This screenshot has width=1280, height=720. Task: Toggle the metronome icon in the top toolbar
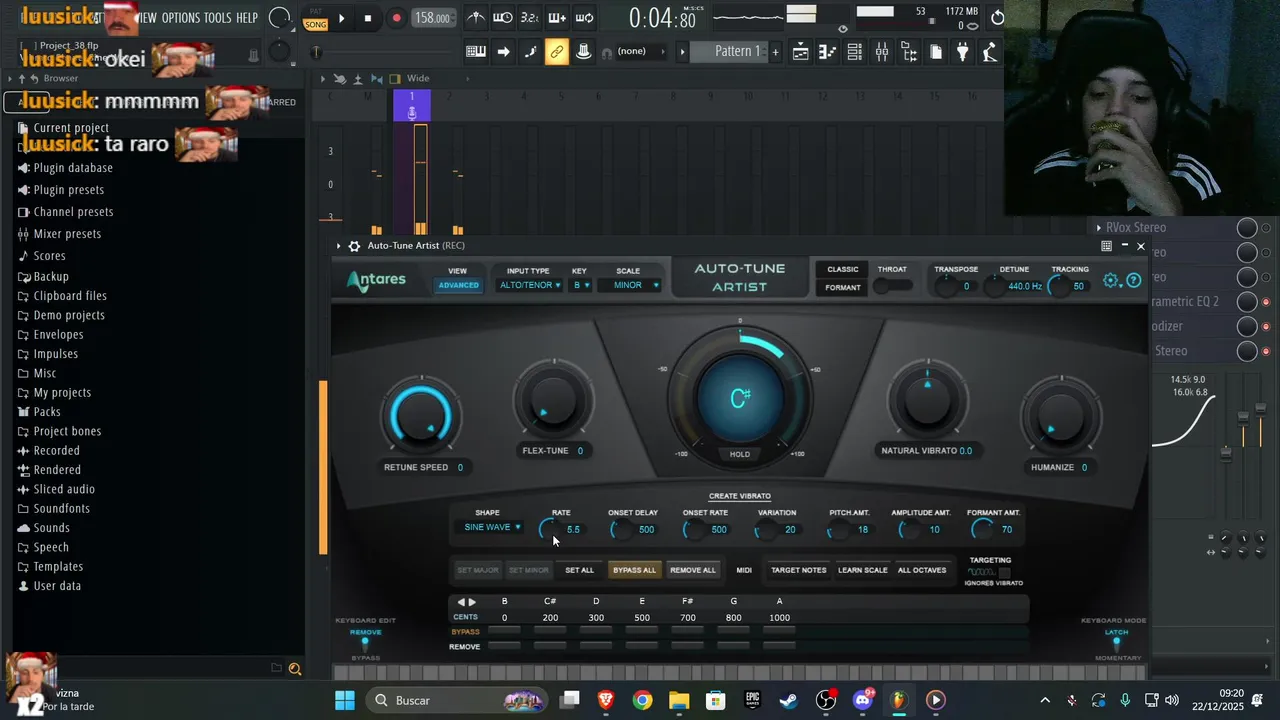[x=477, y=17]
